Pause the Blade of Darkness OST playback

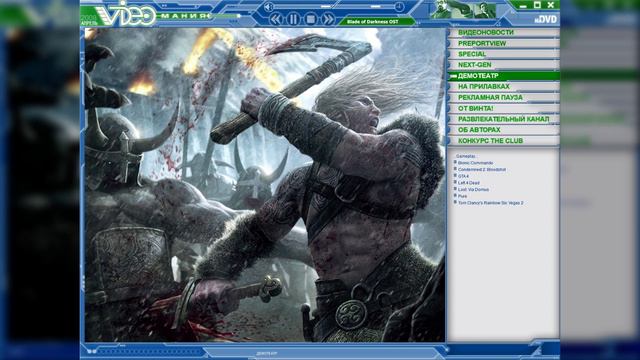(293, 19)
